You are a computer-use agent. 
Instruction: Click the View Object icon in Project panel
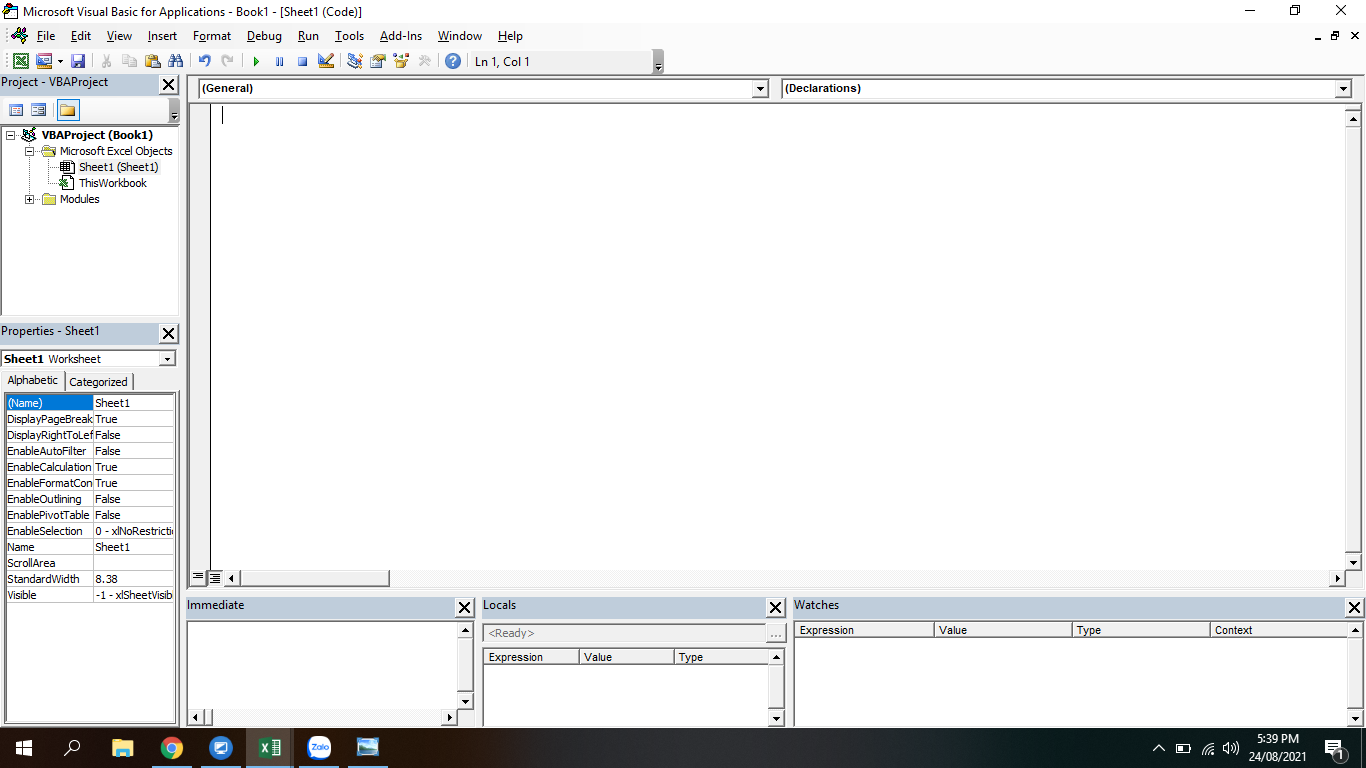click(39, 110)
